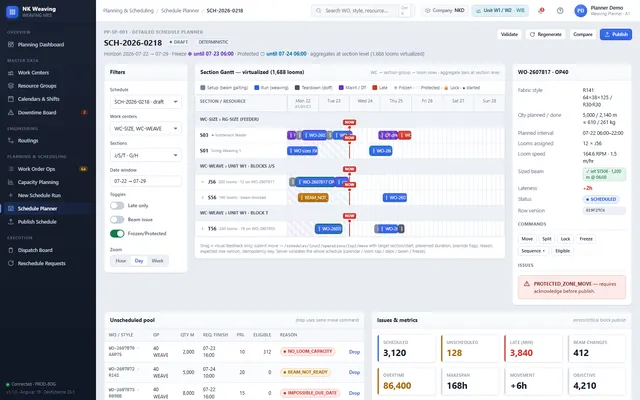This screenshot has height=400, width=640.
Task: Click the NK Weaving app logo icon
Action: (x=12, y=12)
